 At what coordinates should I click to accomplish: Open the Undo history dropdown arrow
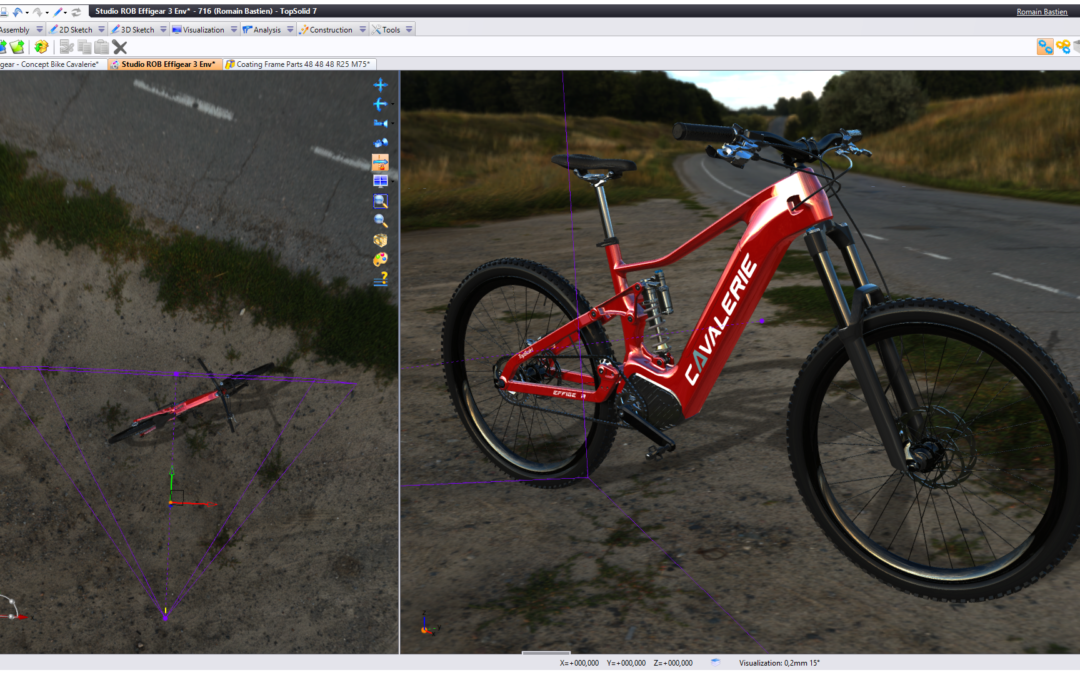27,12
